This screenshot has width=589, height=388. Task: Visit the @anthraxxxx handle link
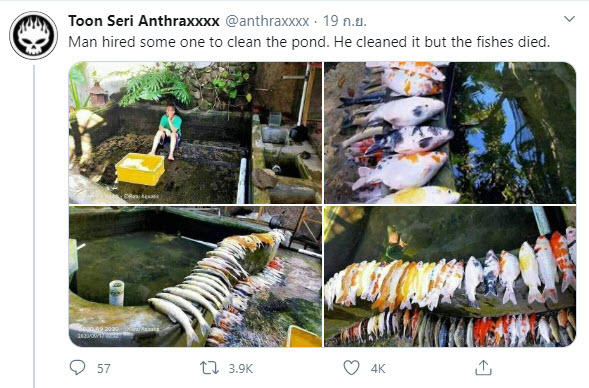[267, 21]
